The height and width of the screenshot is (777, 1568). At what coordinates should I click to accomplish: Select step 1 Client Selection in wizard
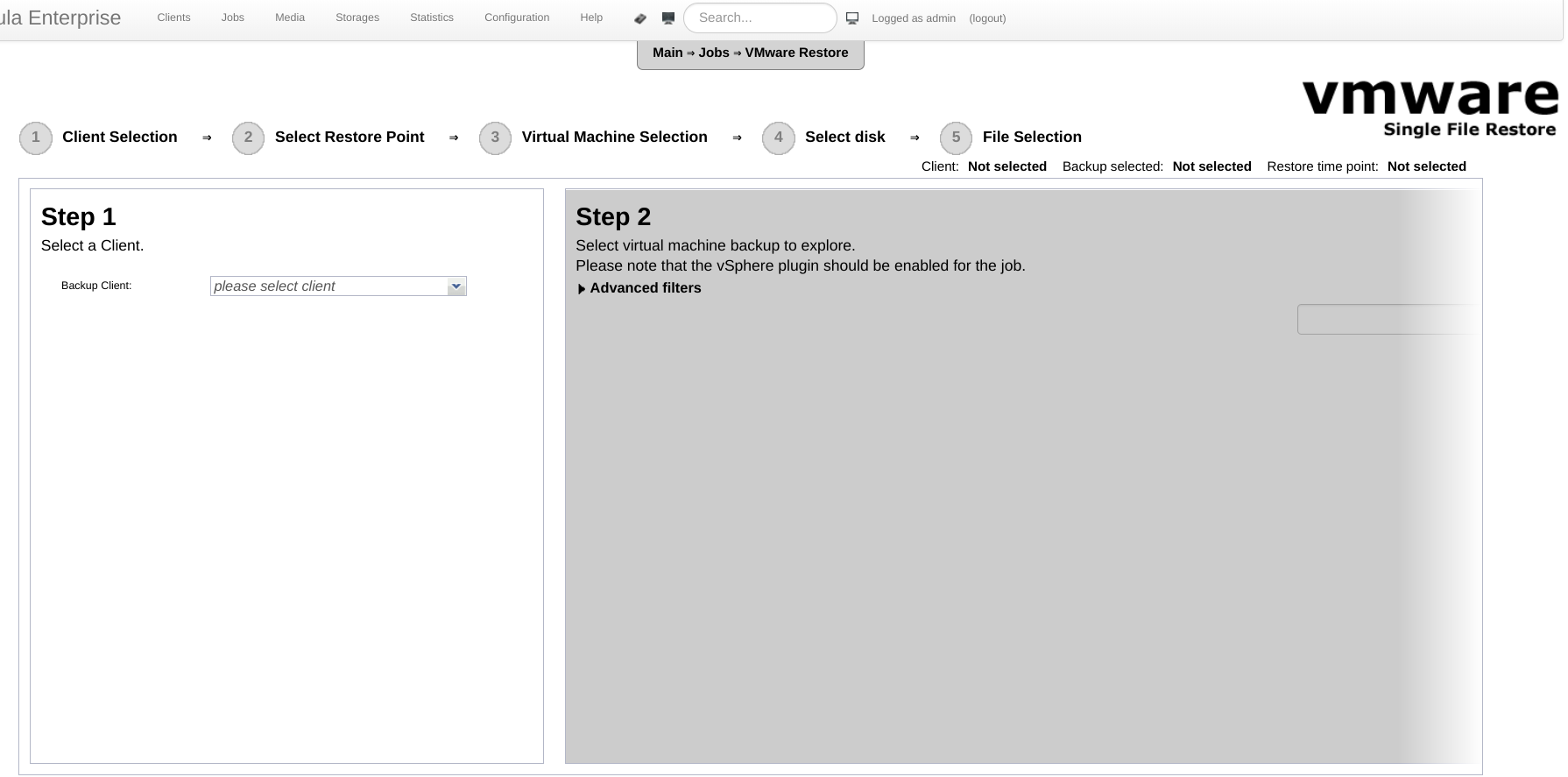[99, 138]
